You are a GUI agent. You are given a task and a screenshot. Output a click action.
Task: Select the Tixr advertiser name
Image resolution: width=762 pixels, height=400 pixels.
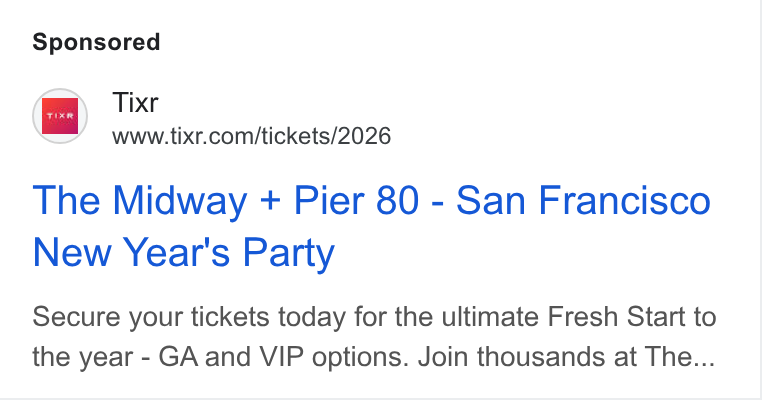pyautogui.click(x=135, y=103)
